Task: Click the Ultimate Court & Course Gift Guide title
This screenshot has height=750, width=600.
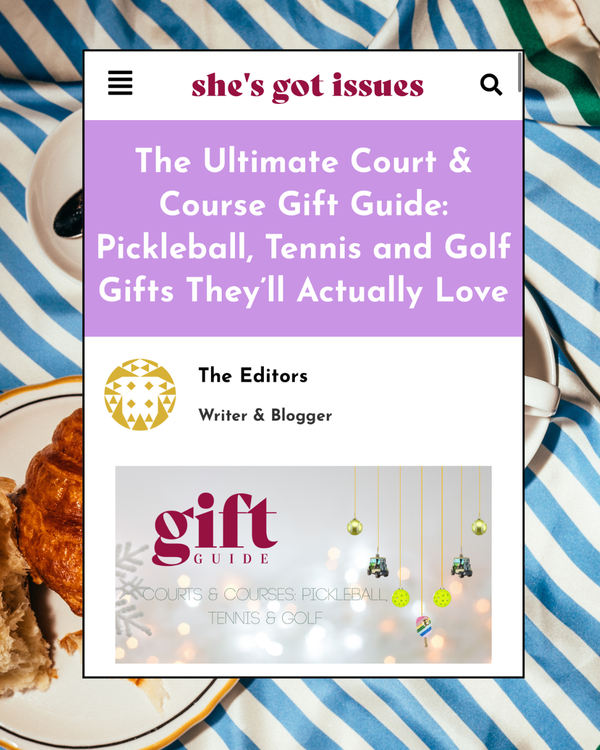Action: click(304, 225)
